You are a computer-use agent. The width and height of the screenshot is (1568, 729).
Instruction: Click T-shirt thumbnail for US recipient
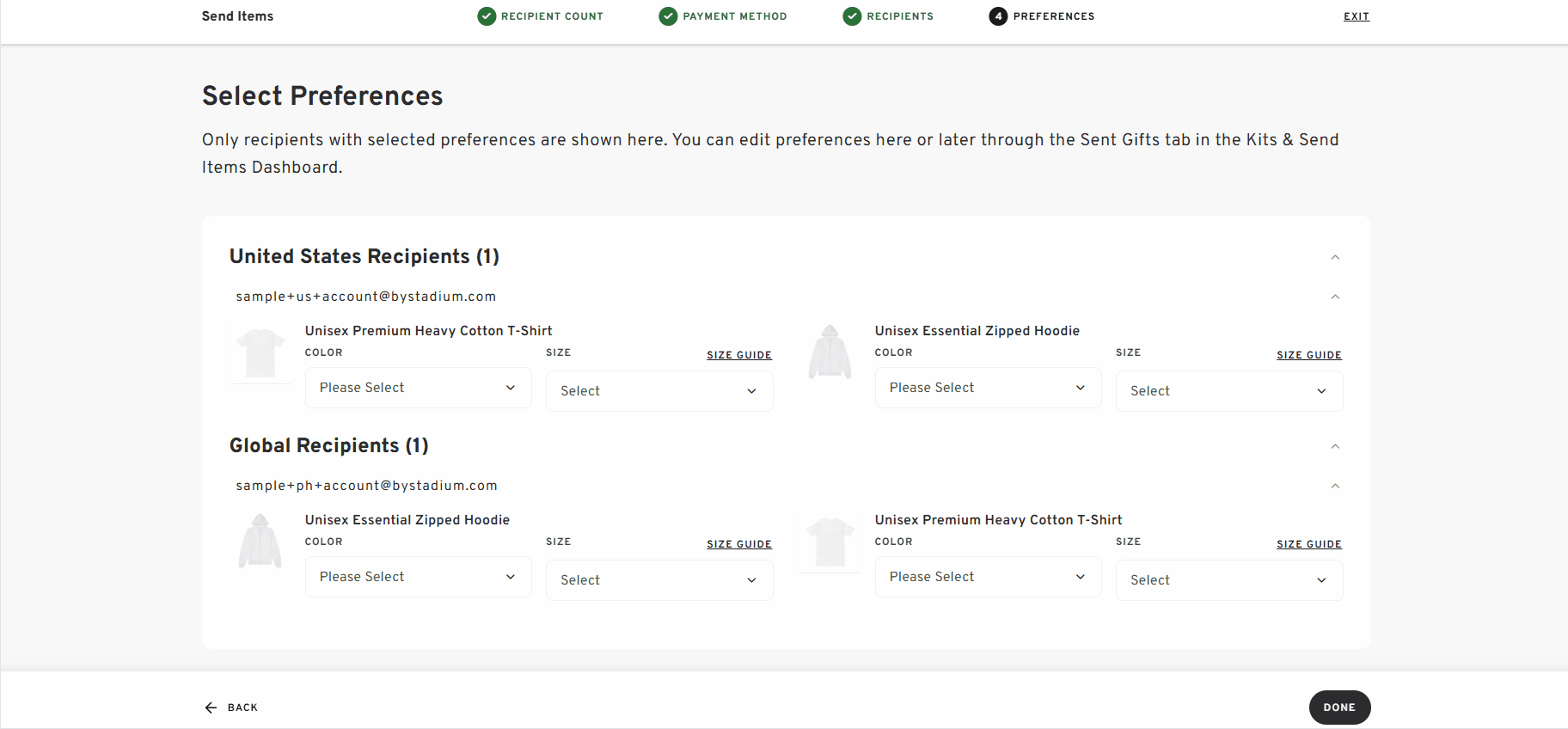260,353
